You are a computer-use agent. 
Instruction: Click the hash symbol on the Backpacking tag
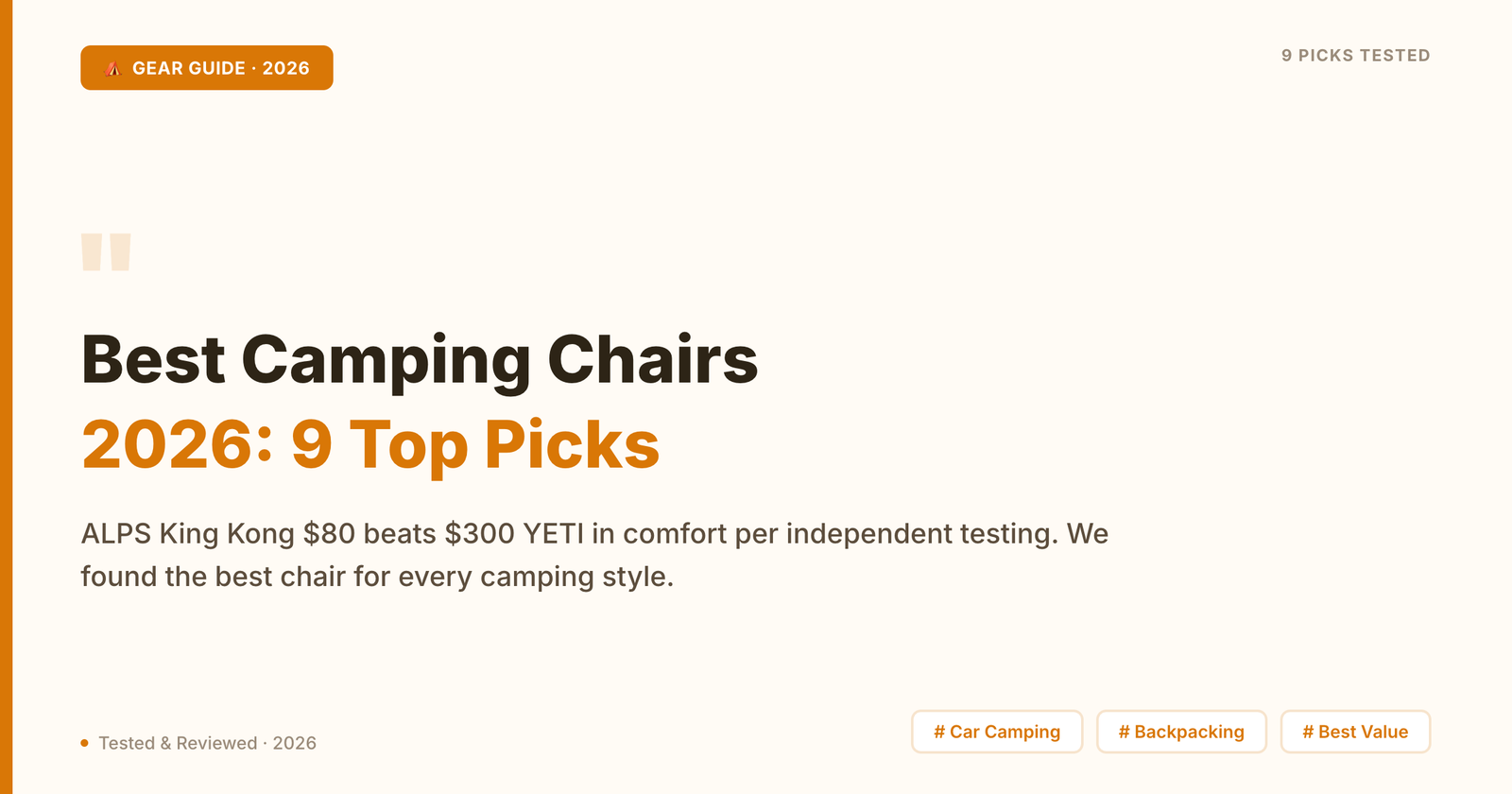(x=1124, y=732)
